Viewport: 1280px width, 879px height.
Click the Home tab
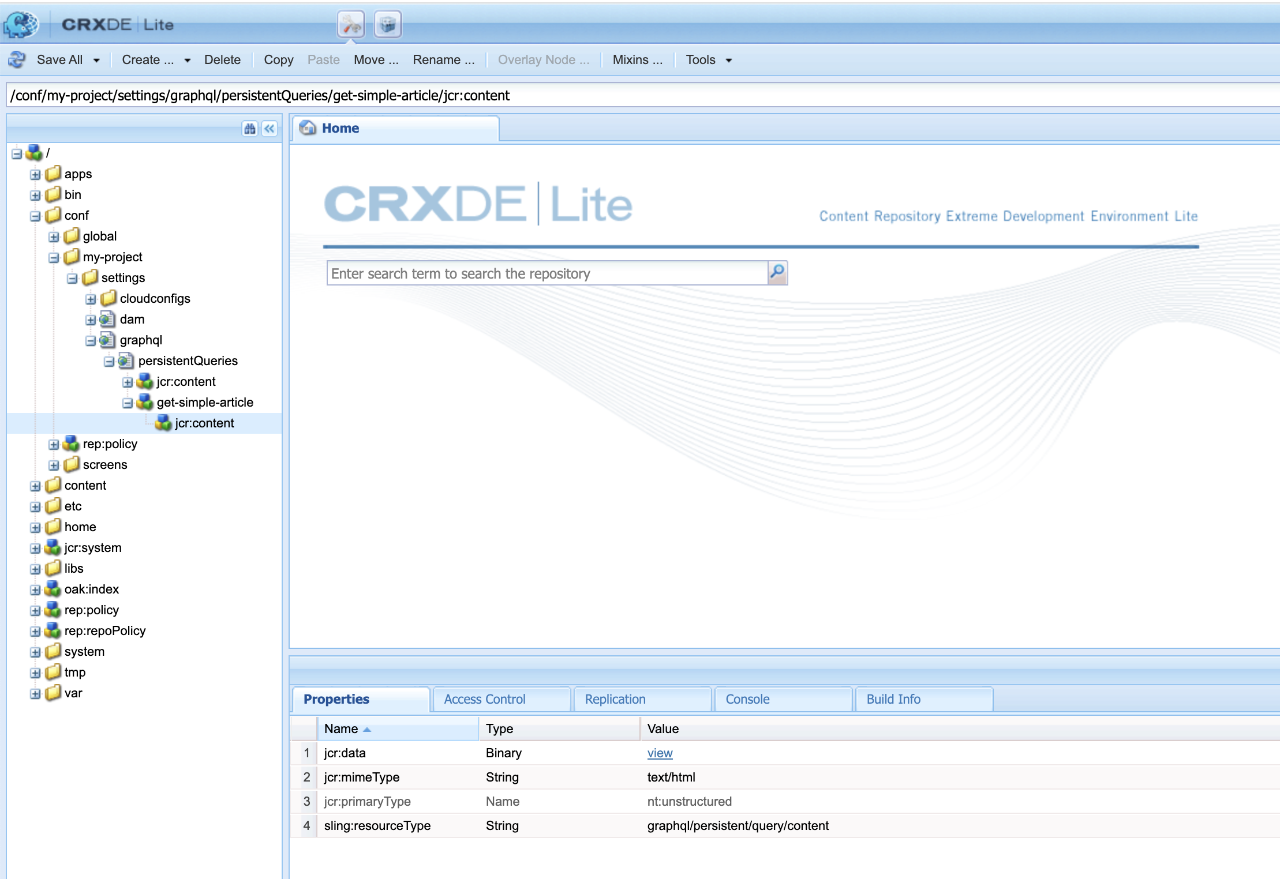395,129
